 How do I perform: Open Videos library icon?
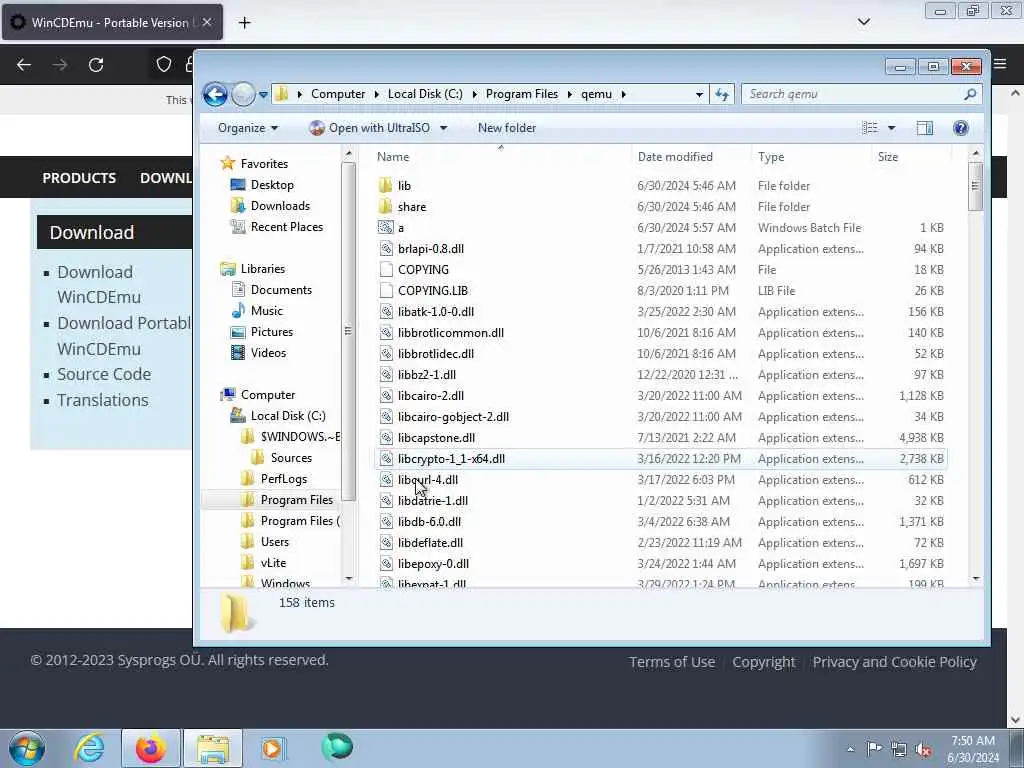pyautogui.click(x=238, y=353)
